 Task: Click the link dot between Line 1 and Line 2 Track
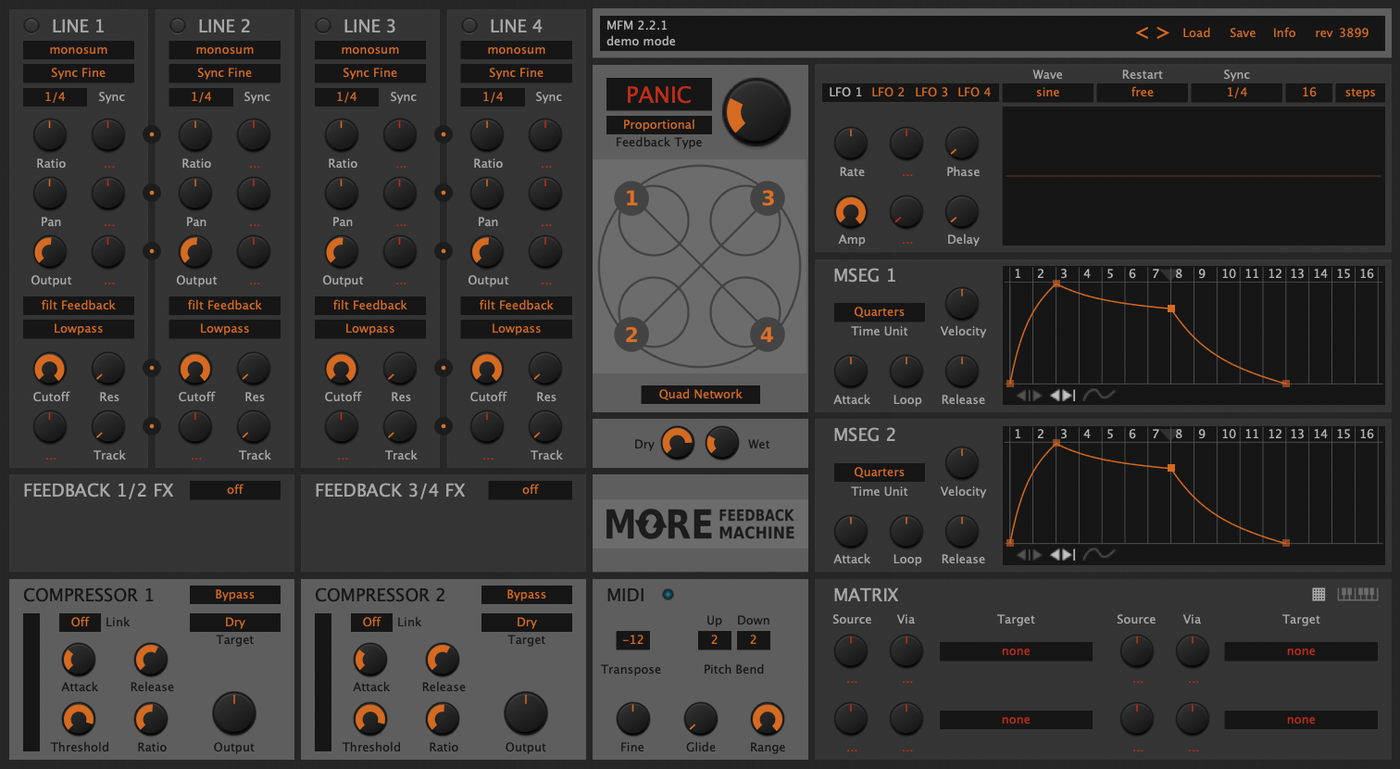click(x=152, y=426)
